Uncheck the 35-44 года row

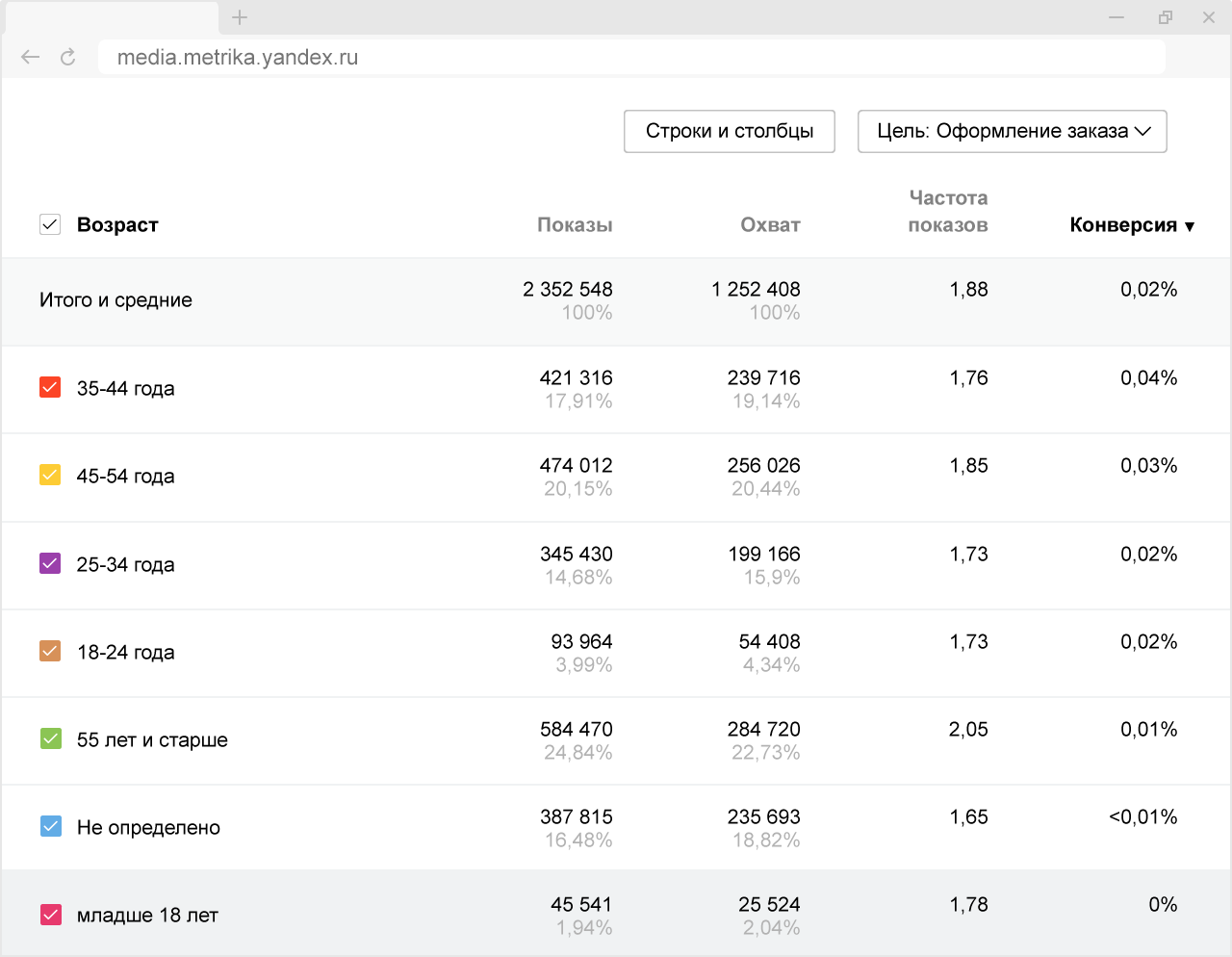[x=50, y=387]
